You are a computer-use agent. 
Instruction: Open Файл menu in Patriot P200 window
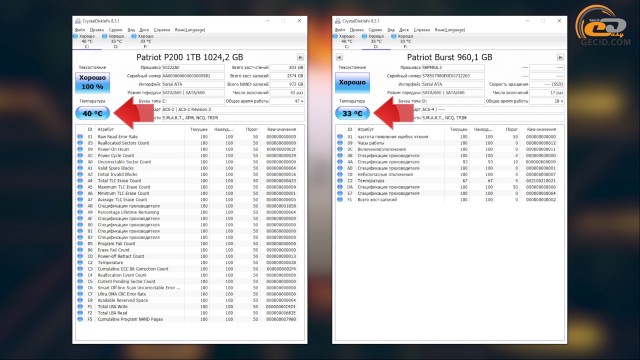(x=80, y=30)
